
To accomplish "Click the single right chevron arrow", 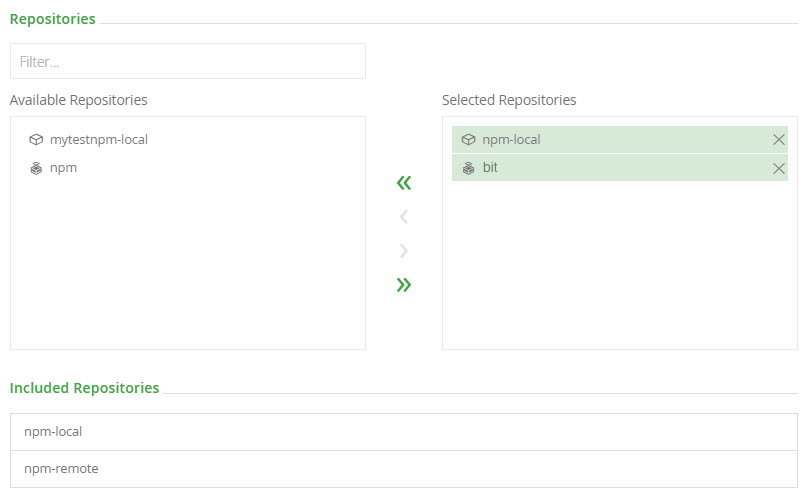I will click(404, 251).
